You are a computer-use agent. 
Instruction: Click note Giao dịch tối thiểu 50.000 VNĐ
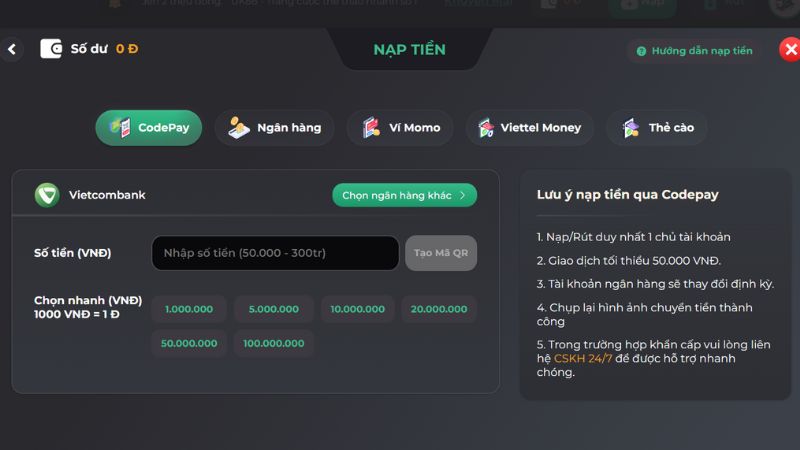point(629,261)
